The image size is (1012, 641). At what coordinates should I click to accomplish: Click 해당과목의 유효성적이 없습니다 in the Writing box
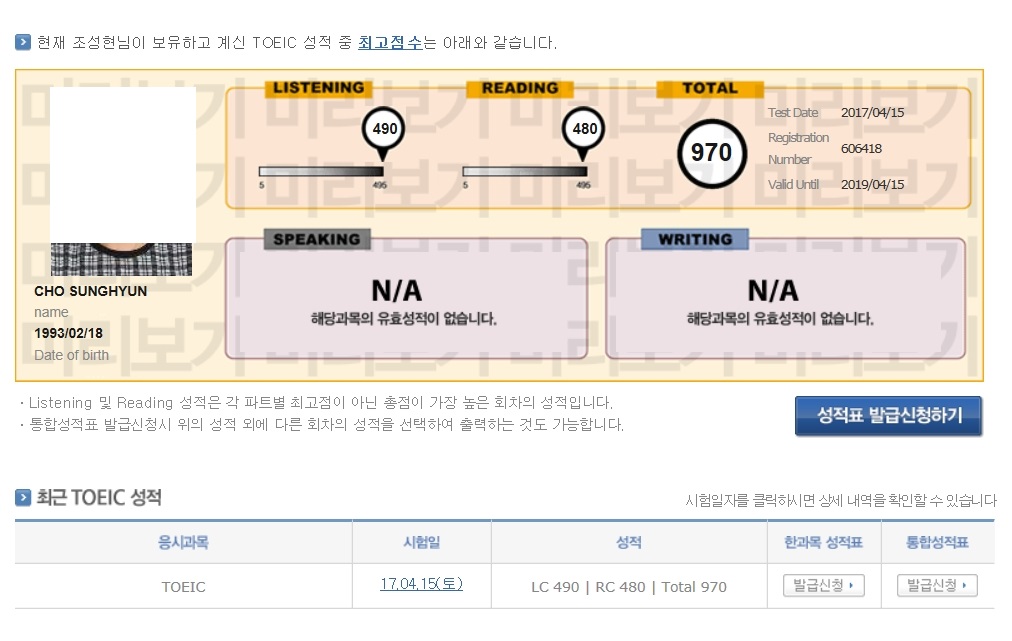coord(780,318)
